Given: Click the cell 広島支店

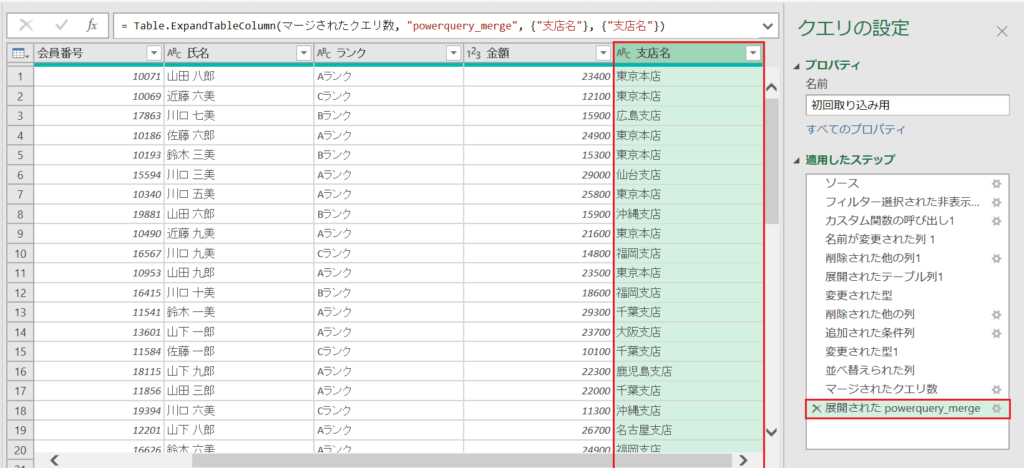Looking at the screenshot, I should tap(688, 116).
